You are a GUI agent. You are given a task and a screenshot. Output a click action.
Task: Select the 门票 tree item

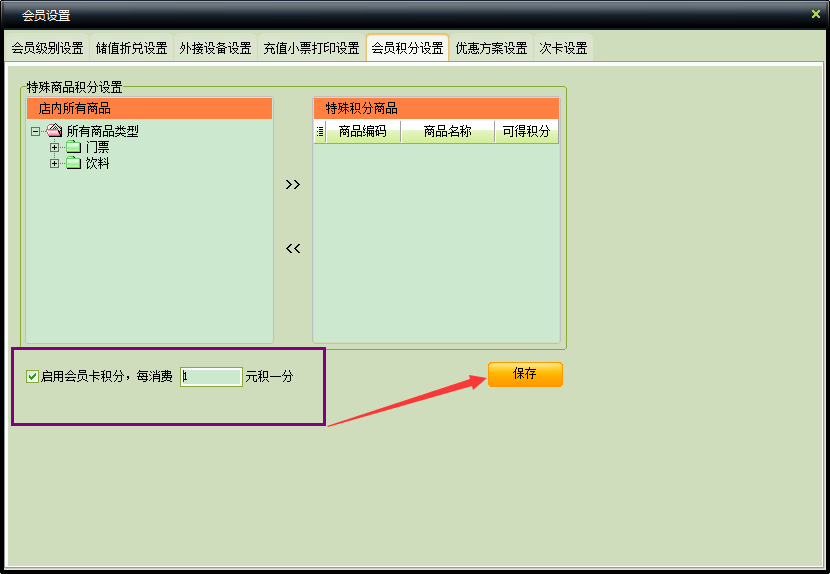pos(97,147)
